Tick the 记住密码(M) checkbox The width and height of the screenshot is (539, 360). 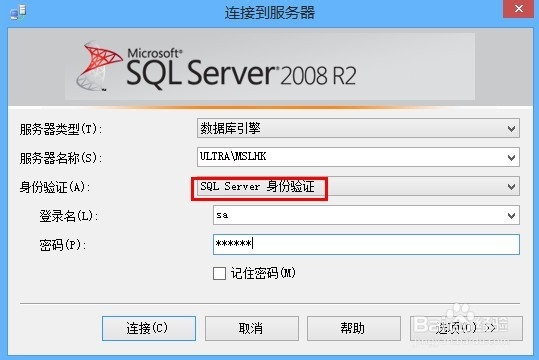coord(219,274)
